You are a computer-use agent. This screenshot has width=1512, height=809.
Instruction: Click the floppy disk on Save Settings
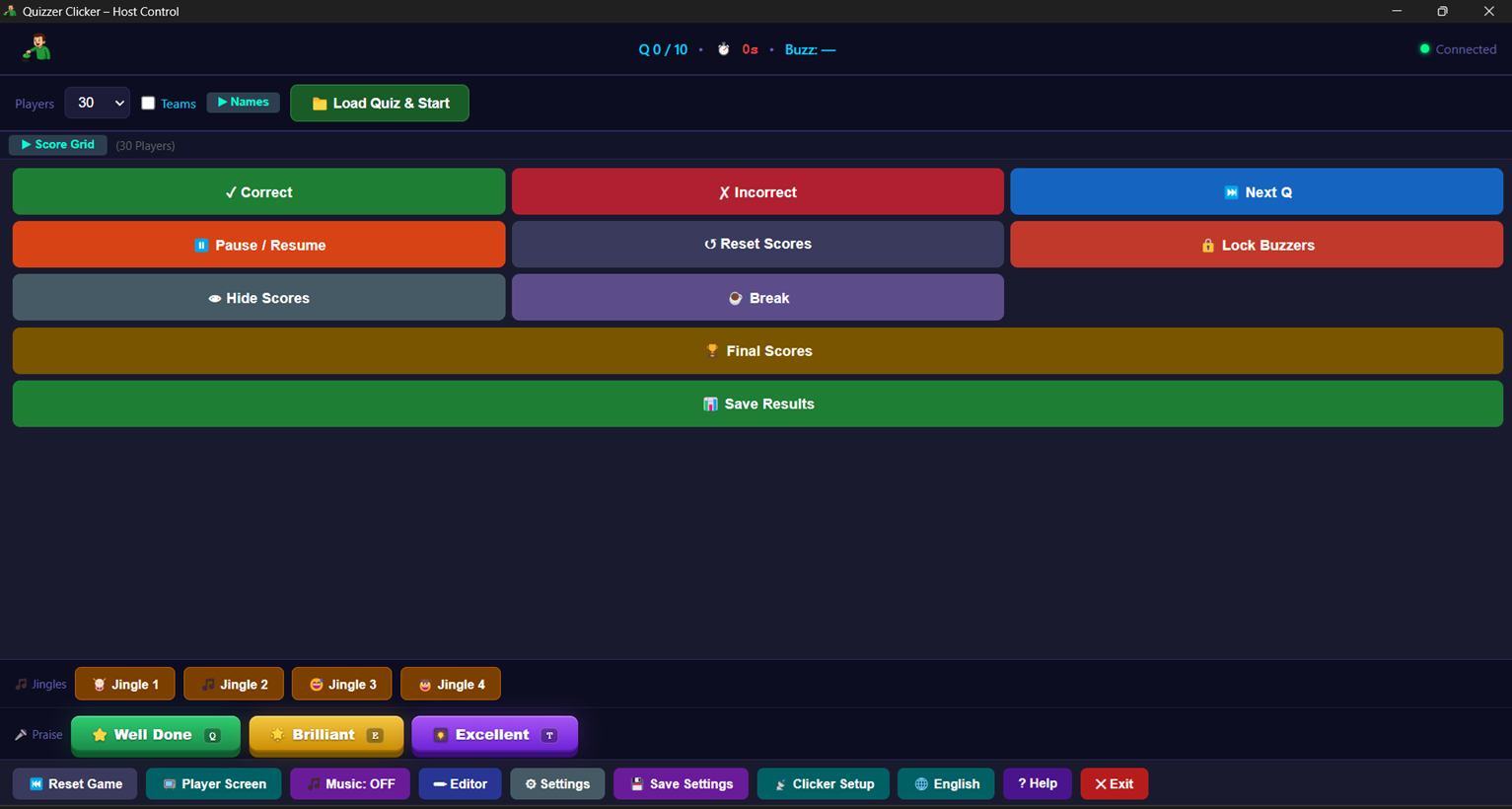point(637,784)
